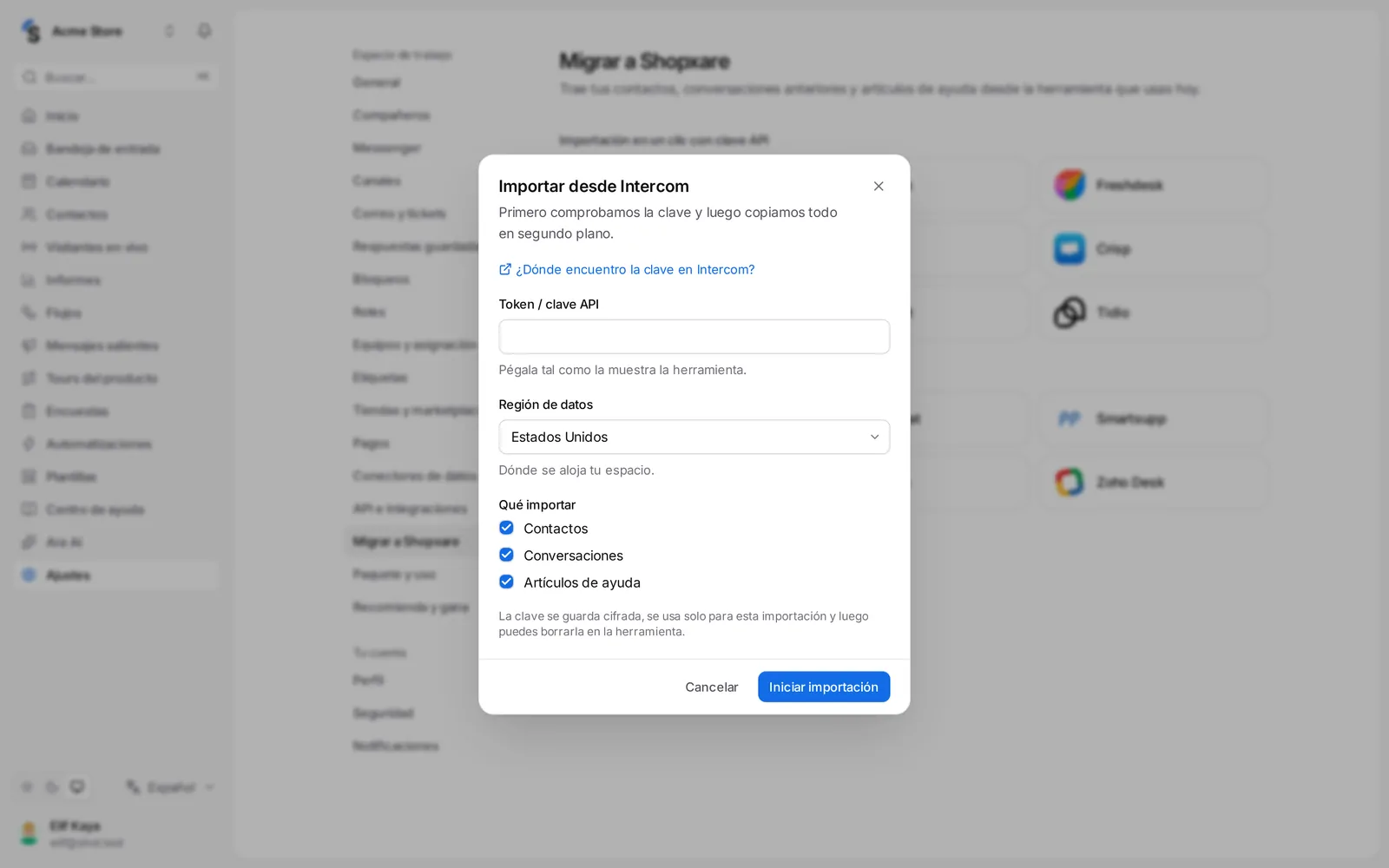The image size is (1389, 868).
Task: Open the Español language dropdown
Action: 170,787
